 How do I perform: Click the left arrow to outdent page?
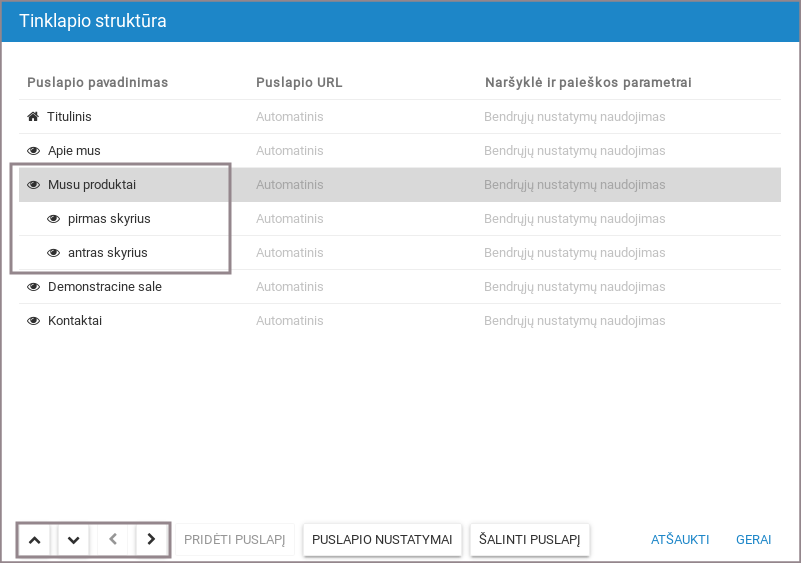click(112, 540)
